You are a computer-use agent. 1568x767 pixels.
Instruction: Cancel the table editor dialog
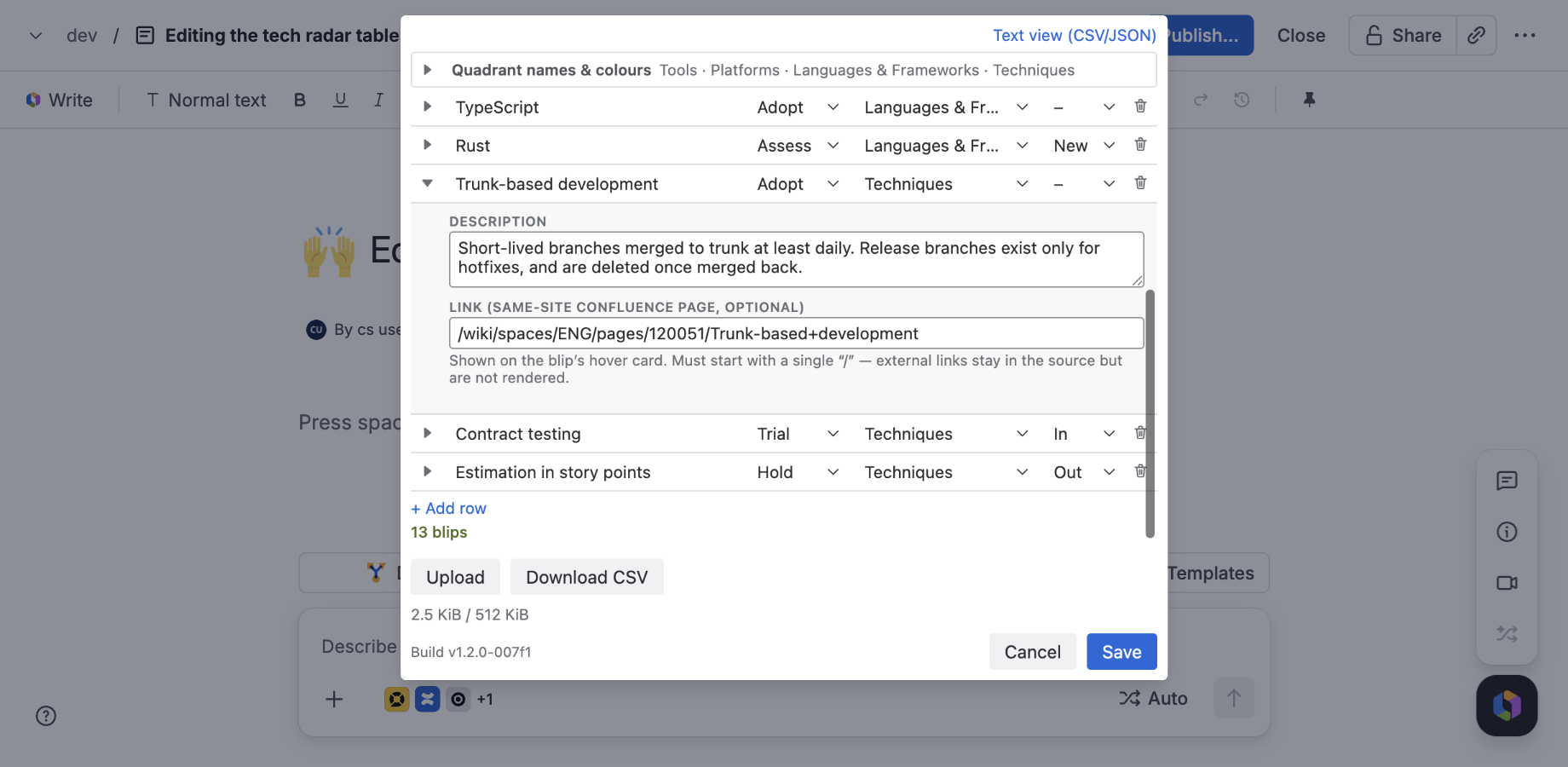point(1032,652)
